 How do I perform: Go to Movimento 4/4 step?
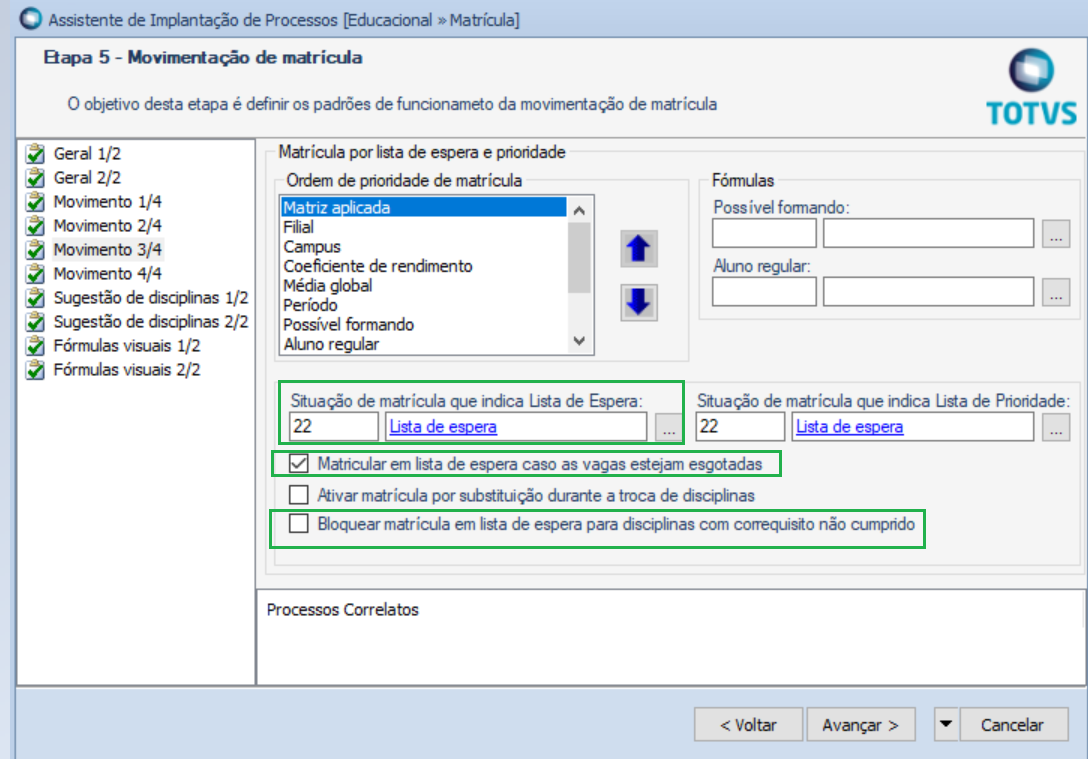[x=108, y=273]
